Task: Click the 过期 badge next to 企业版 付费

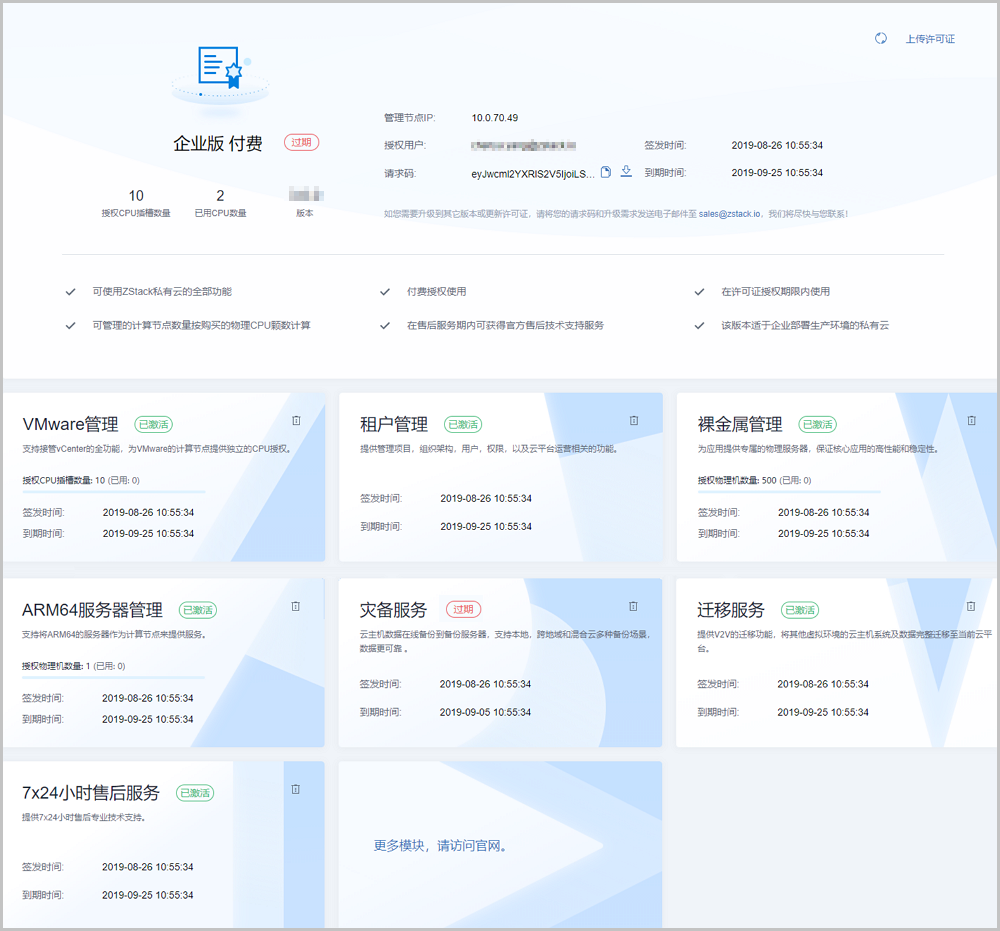Action: click(301, 143)
